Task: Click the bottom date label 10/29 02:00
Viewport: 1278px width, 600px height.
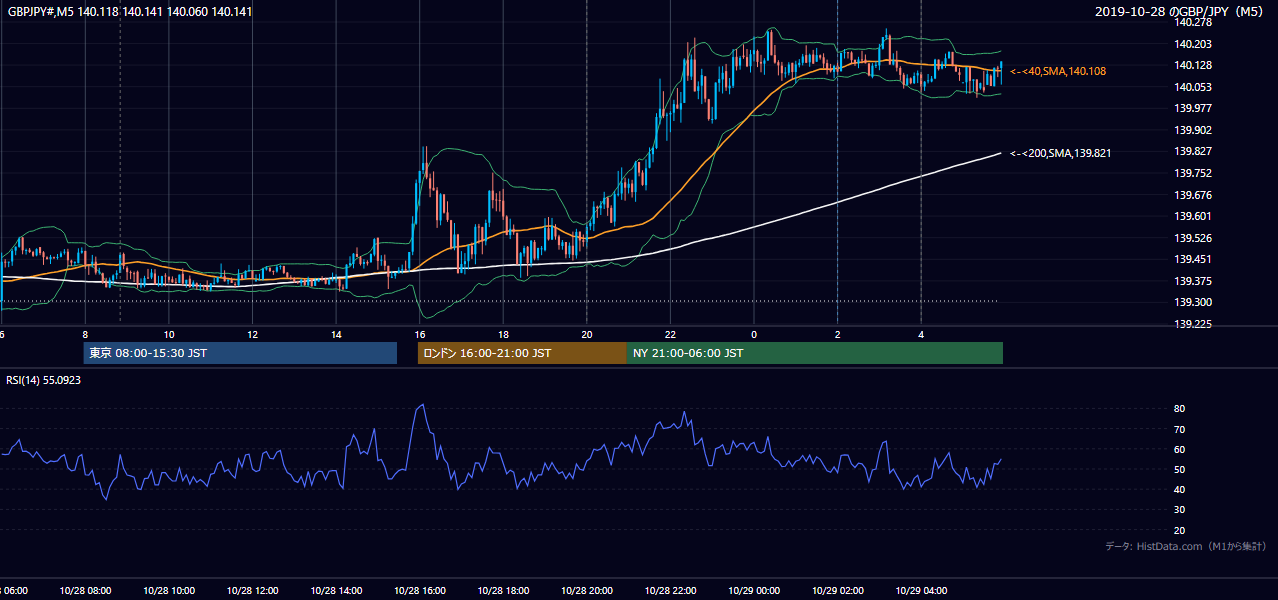Action: tap(837, 591)
